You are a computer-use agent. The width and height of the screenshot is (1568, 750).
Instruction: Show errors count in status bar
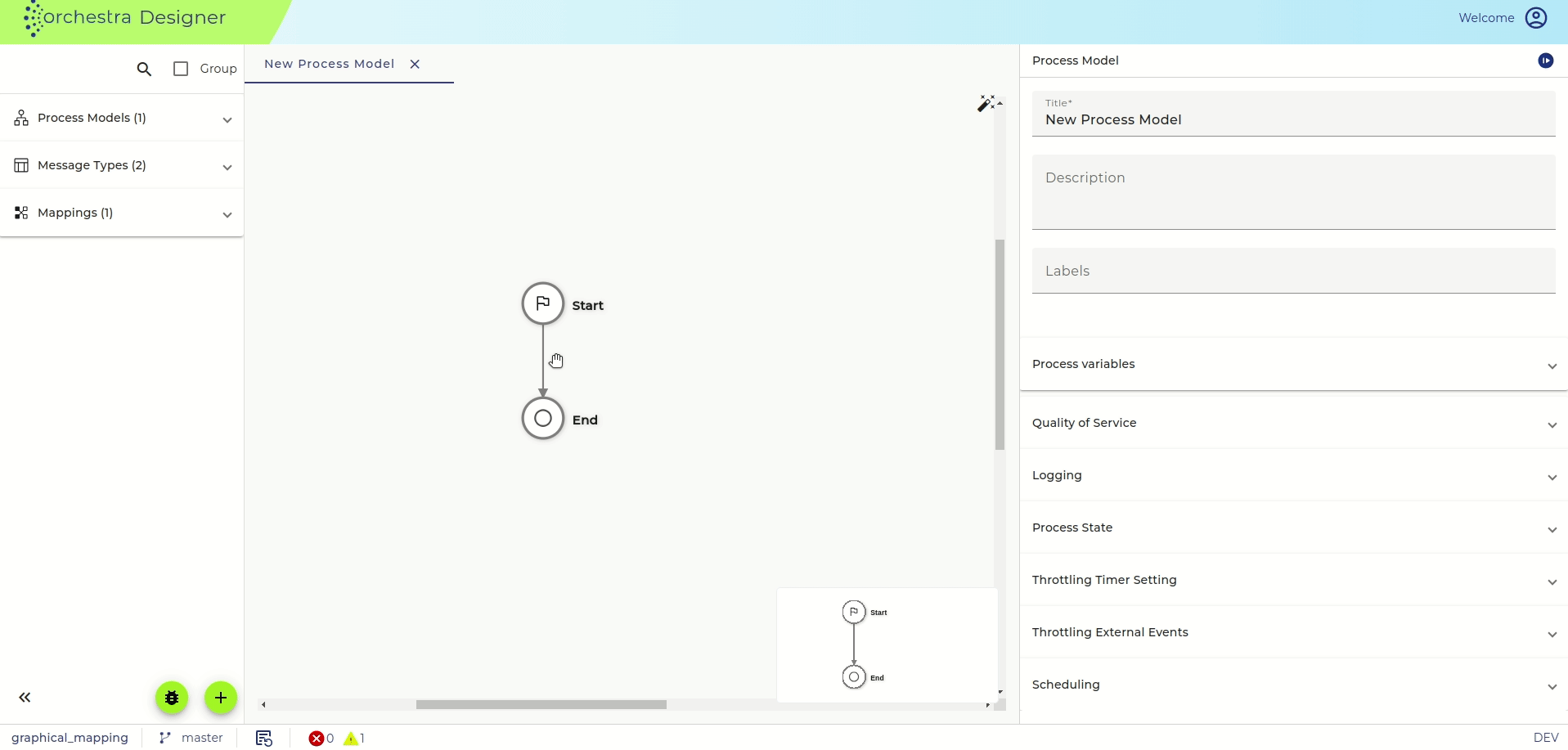[x=321, y=738]
